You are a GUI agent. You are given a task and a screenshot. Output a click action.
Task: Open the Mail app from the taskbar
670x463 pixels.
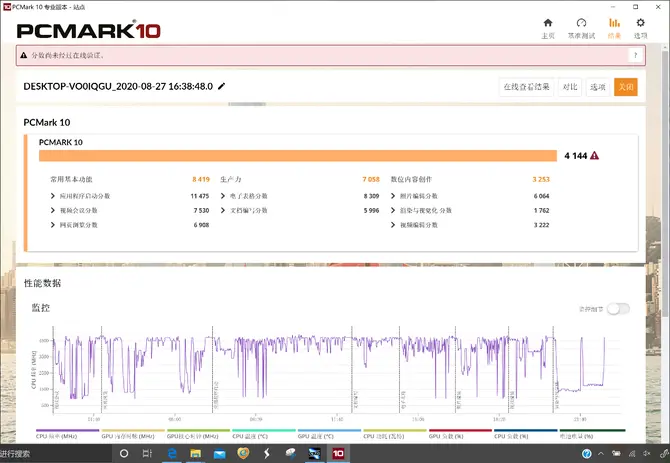pos(219,454)
